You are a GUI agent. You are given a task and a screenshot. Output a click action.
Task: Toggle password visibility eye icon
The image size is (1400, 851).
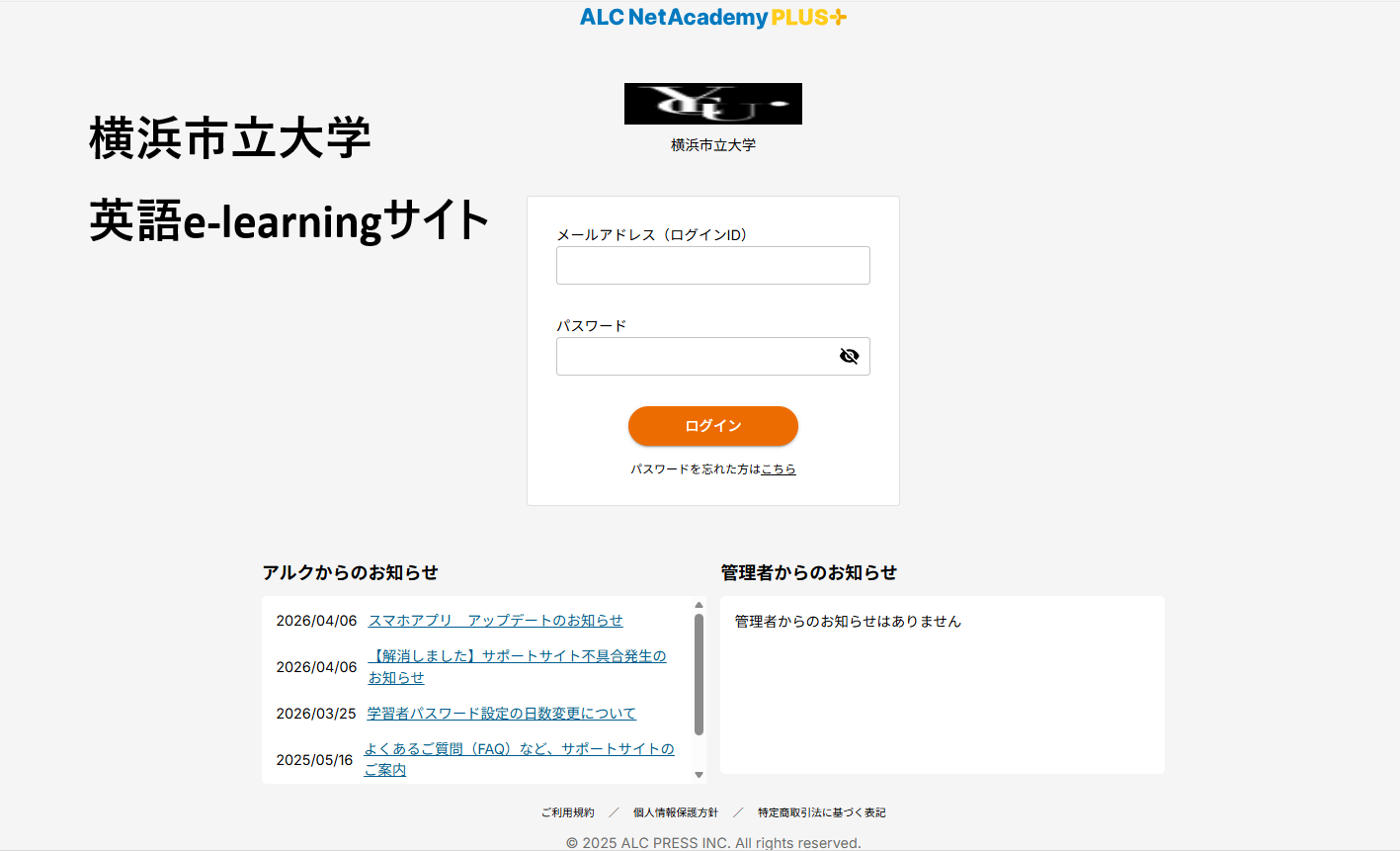[849, 356]
